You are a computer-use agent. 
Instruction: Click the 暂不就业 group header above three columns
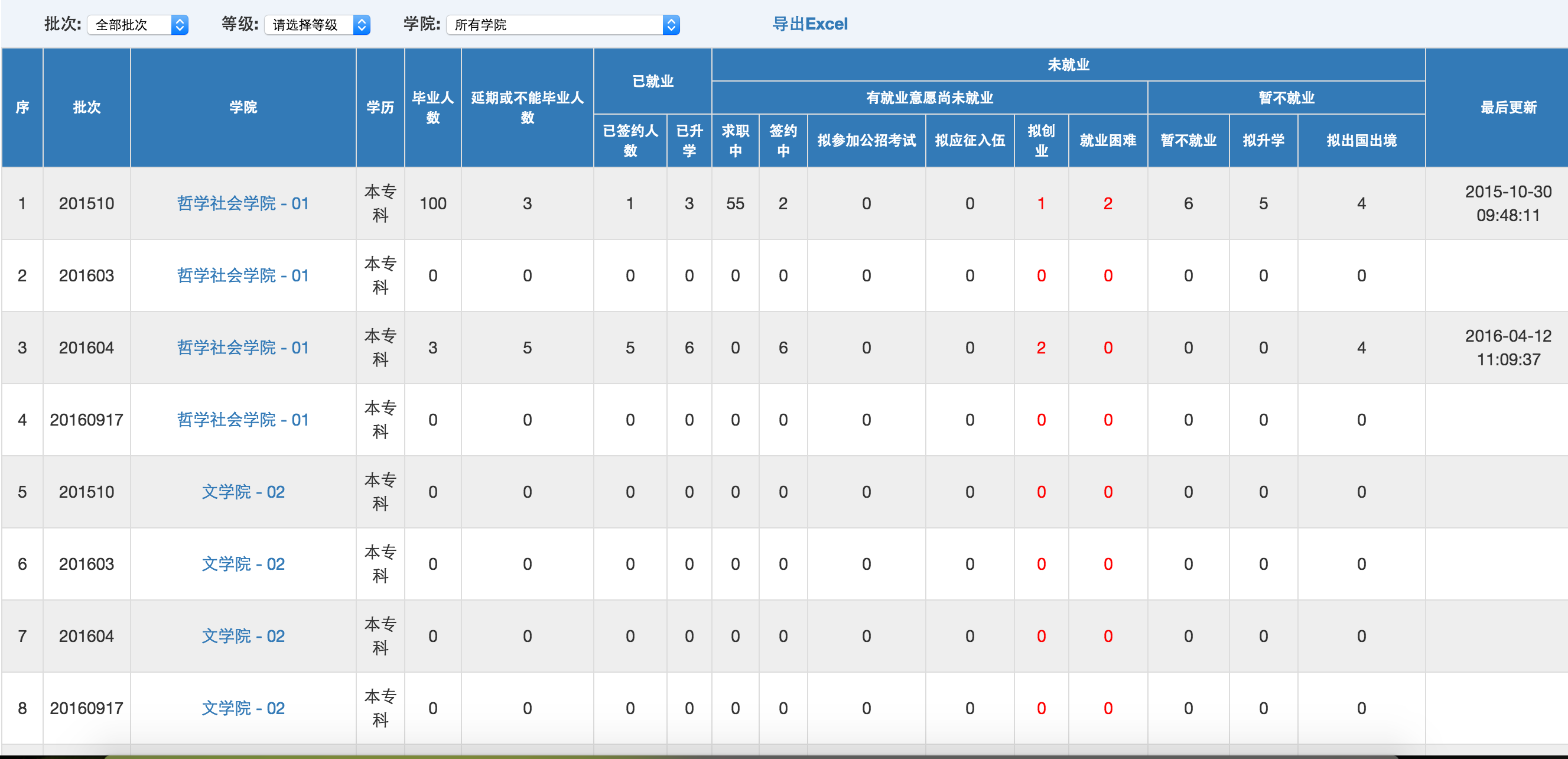(x=1286, y=98)
